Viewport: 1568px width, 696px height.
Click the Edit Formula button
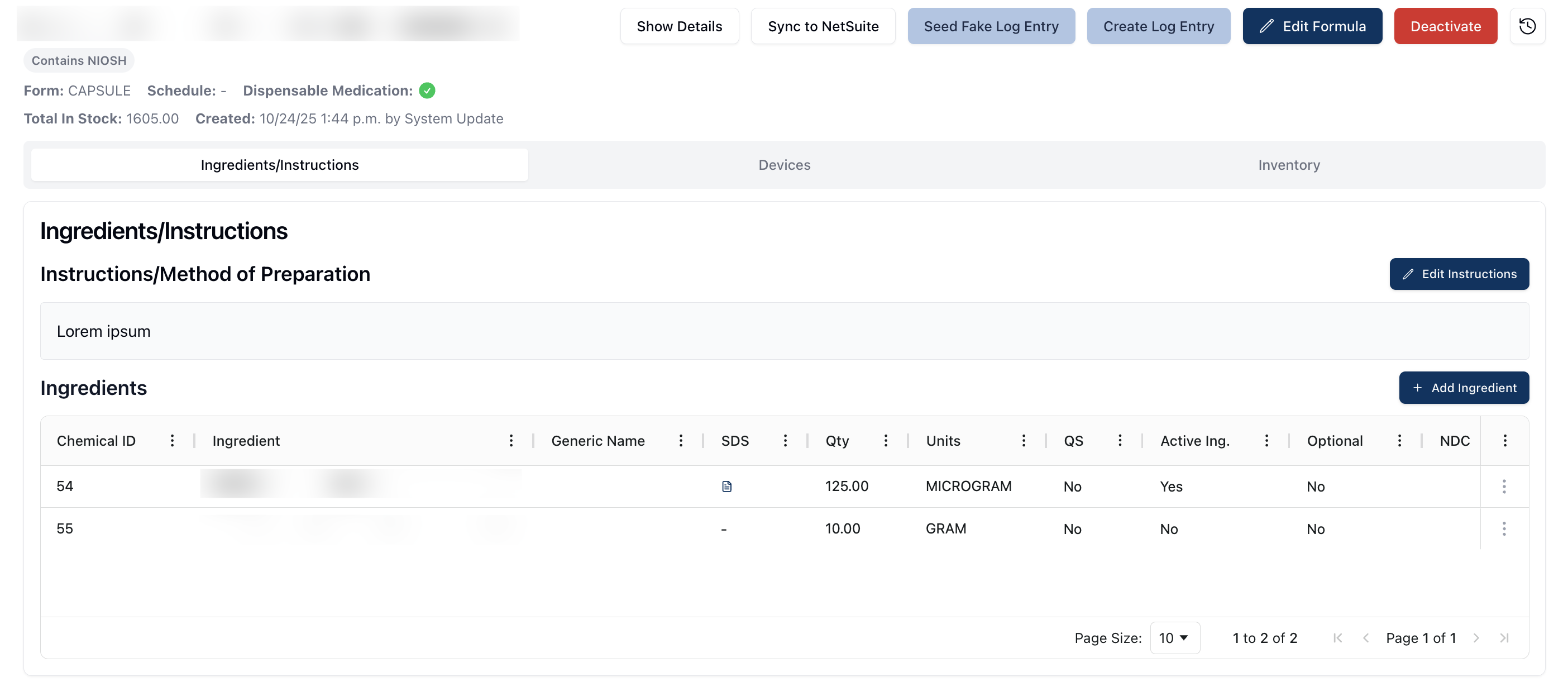pyautogui.click(x=1312, y=26)
